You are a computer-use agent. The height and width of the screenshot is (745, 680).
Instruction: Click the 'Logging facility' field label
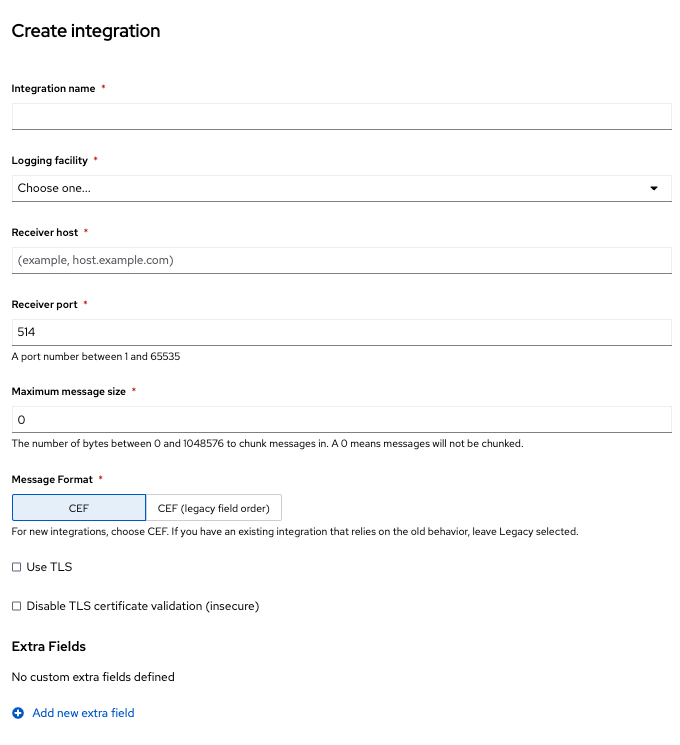pos(49,161)
